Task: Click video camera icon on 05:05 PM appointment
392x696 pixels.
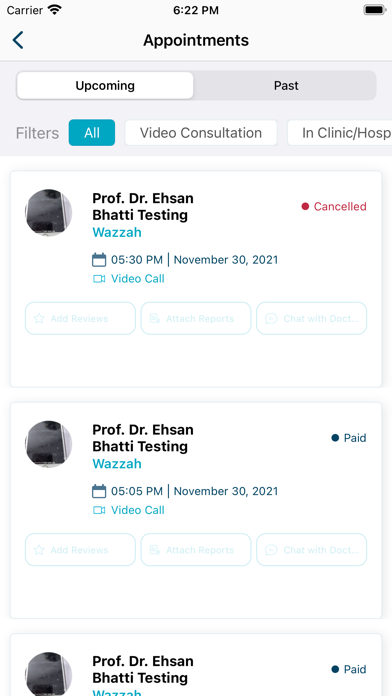Action: tap(99, 510)
